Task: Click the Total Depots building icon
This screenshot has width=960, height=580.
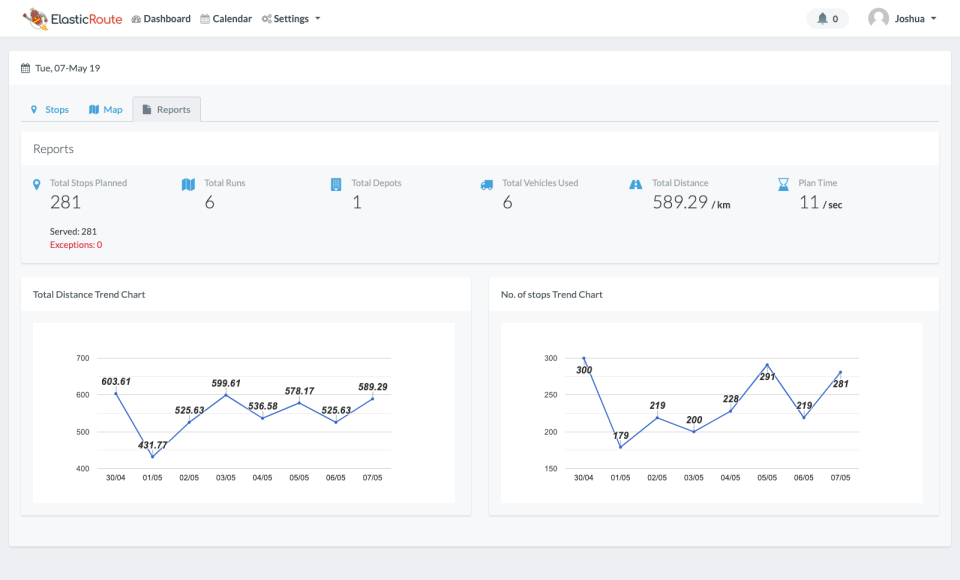Action: click(336, 185)
